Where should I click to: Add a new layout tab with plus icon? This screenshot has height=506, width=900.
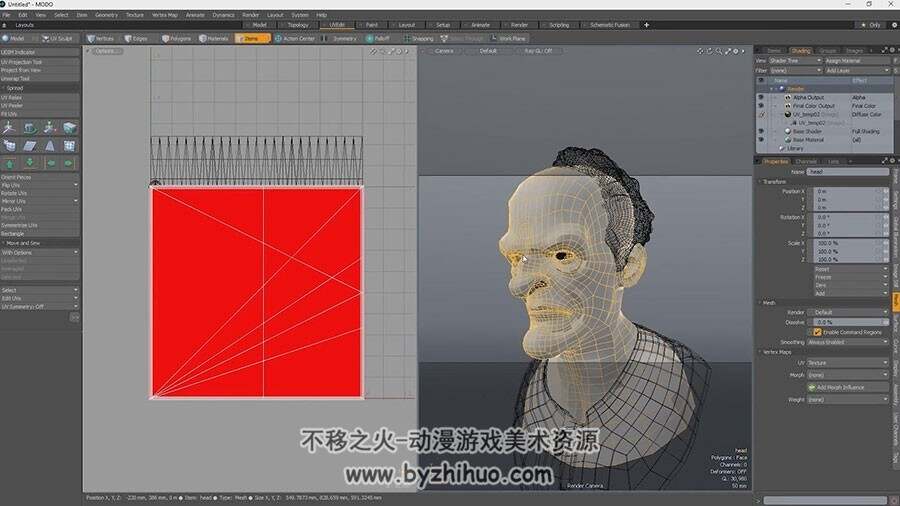point(646,25)
